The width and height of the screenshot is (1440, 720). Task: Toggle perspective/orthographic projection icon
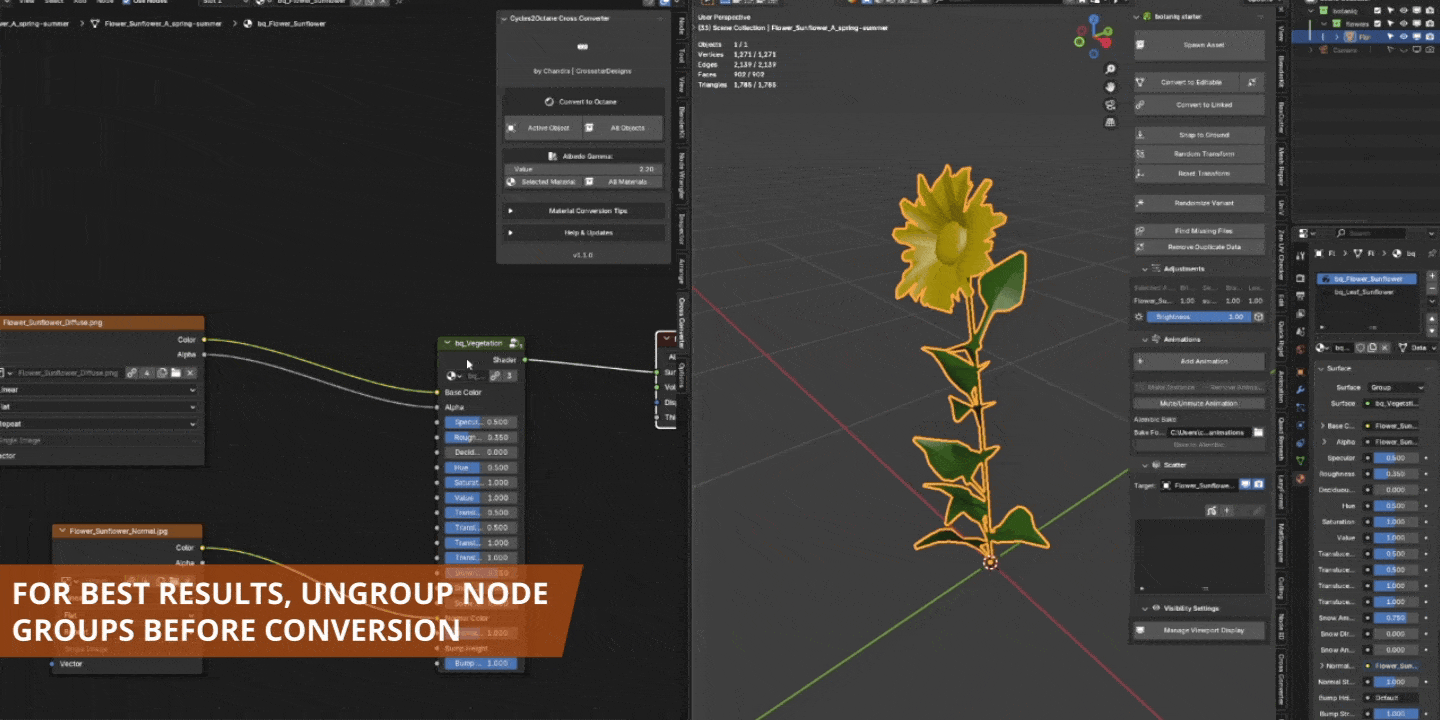point(1110,121)
